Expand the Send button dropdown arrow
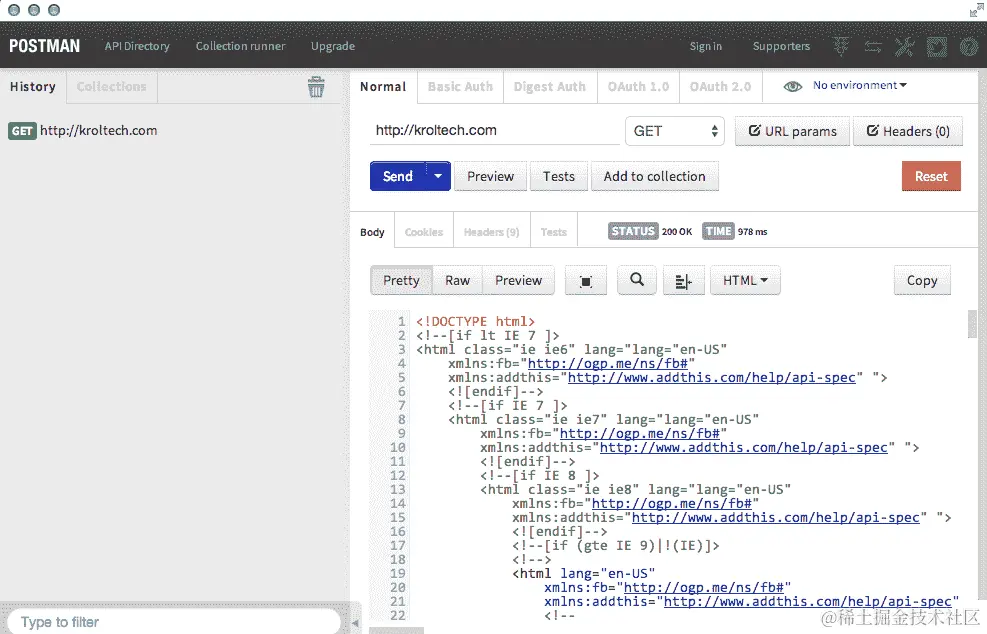 [x=438, y=176]
